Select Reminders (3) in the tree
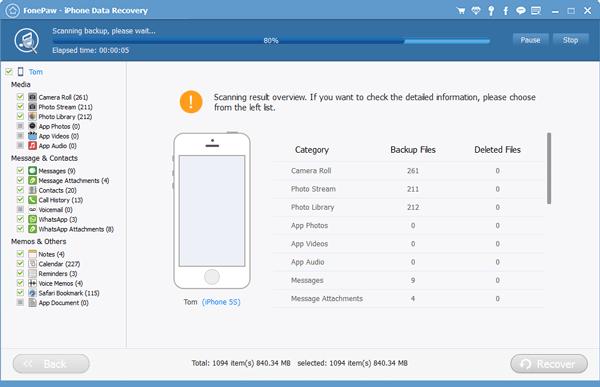This screenshot has width=600, height=387. [x=58, y=274]
